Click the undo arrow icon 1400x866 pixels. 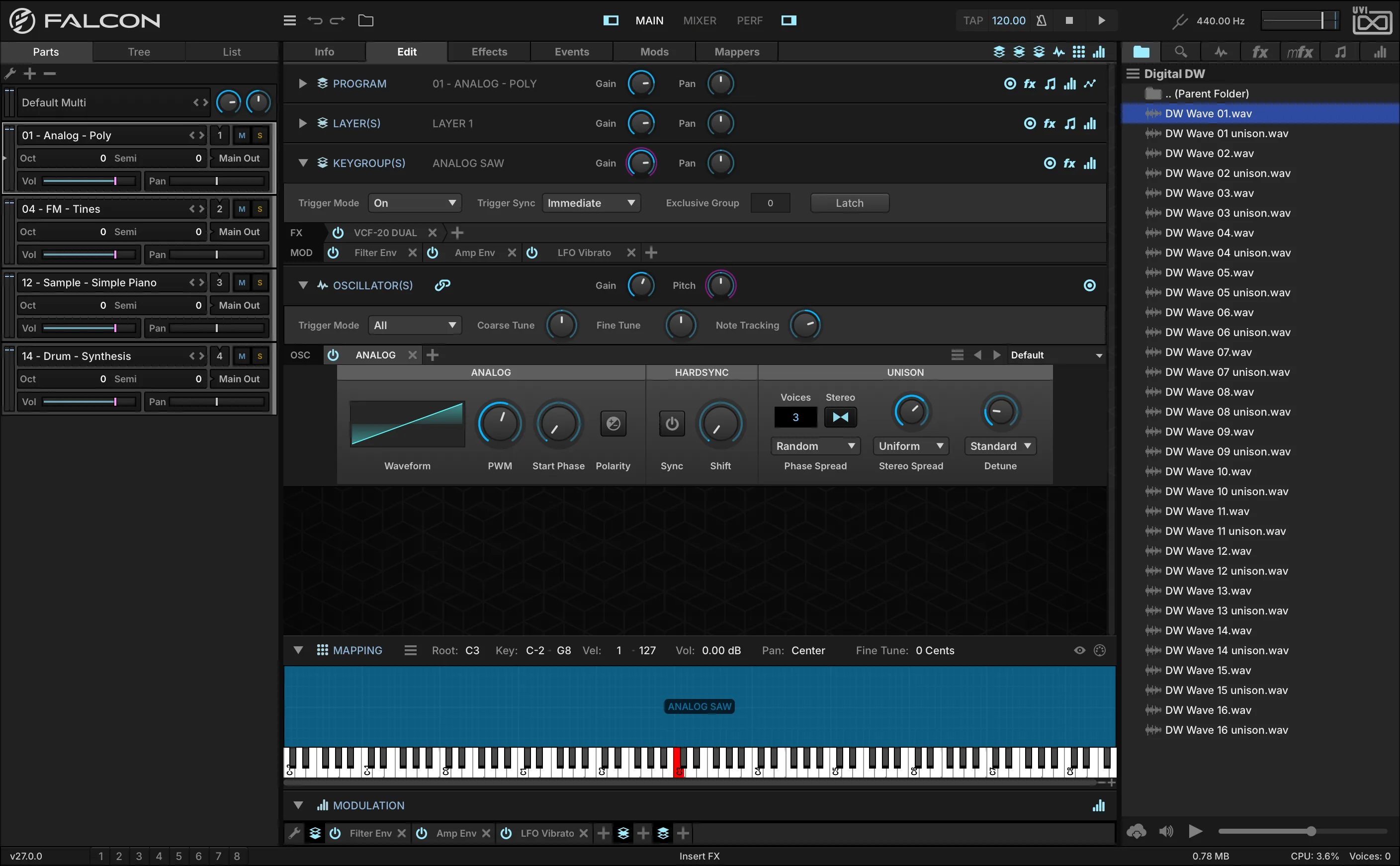click(x=314, y=20)
